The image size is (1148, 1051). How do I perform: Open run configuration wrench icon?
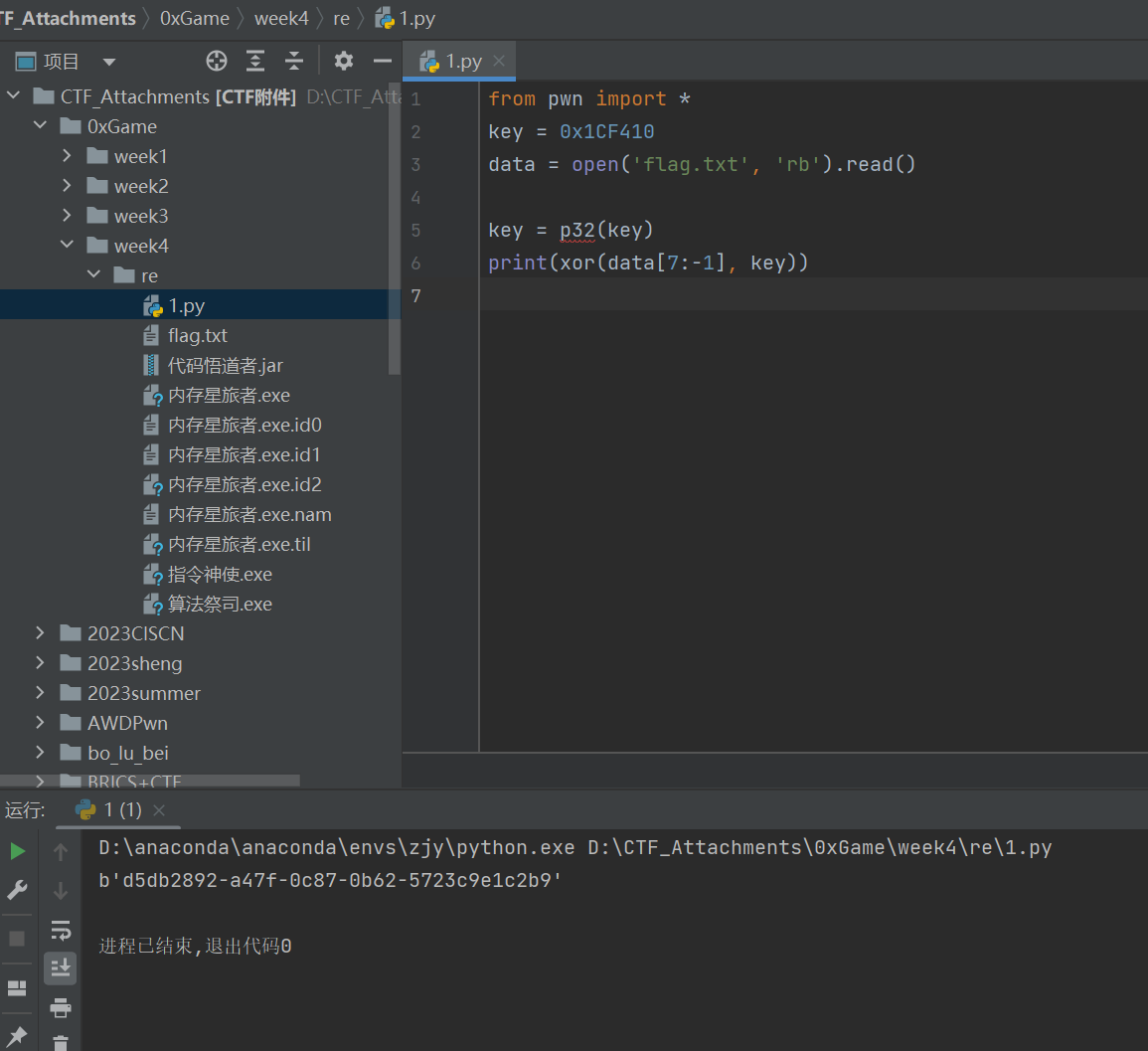[18, 890]
